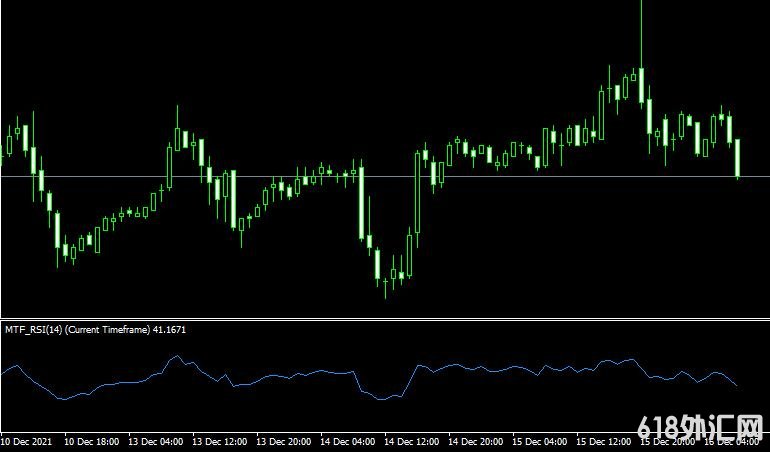Click the 13 Dec 12:00 time label
770x452 pixels.
[x=220, y=441]
